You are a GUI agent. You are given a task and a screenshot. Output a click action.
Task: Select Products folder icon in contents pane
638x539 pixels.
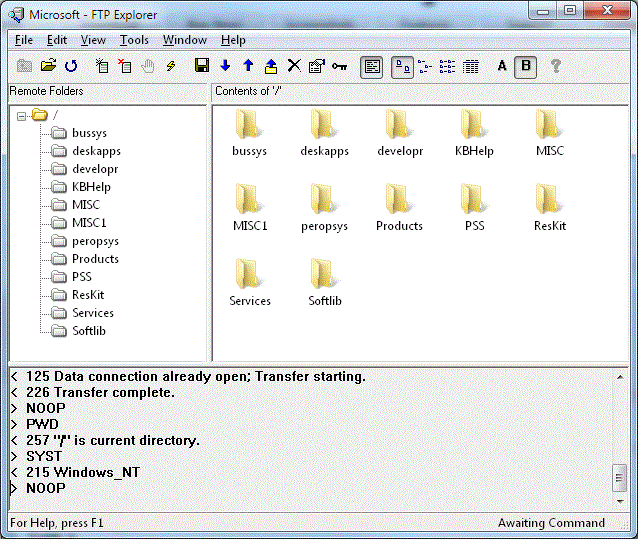[x=400, y=199]
